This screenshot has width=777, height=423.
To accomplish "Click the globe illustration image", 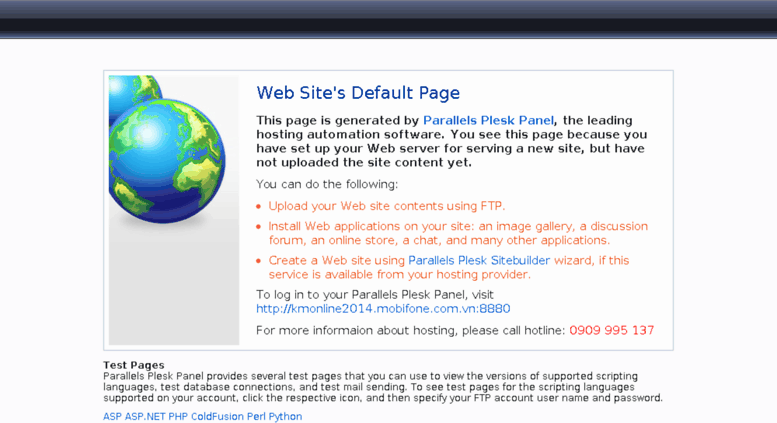I will pyautogui.click(x=174, y=210).
